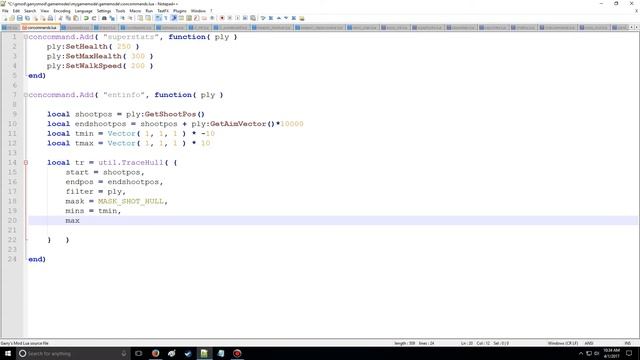Open Firefox from the taskbar
This screenshot has width=640, height=360.
[156, 353]
